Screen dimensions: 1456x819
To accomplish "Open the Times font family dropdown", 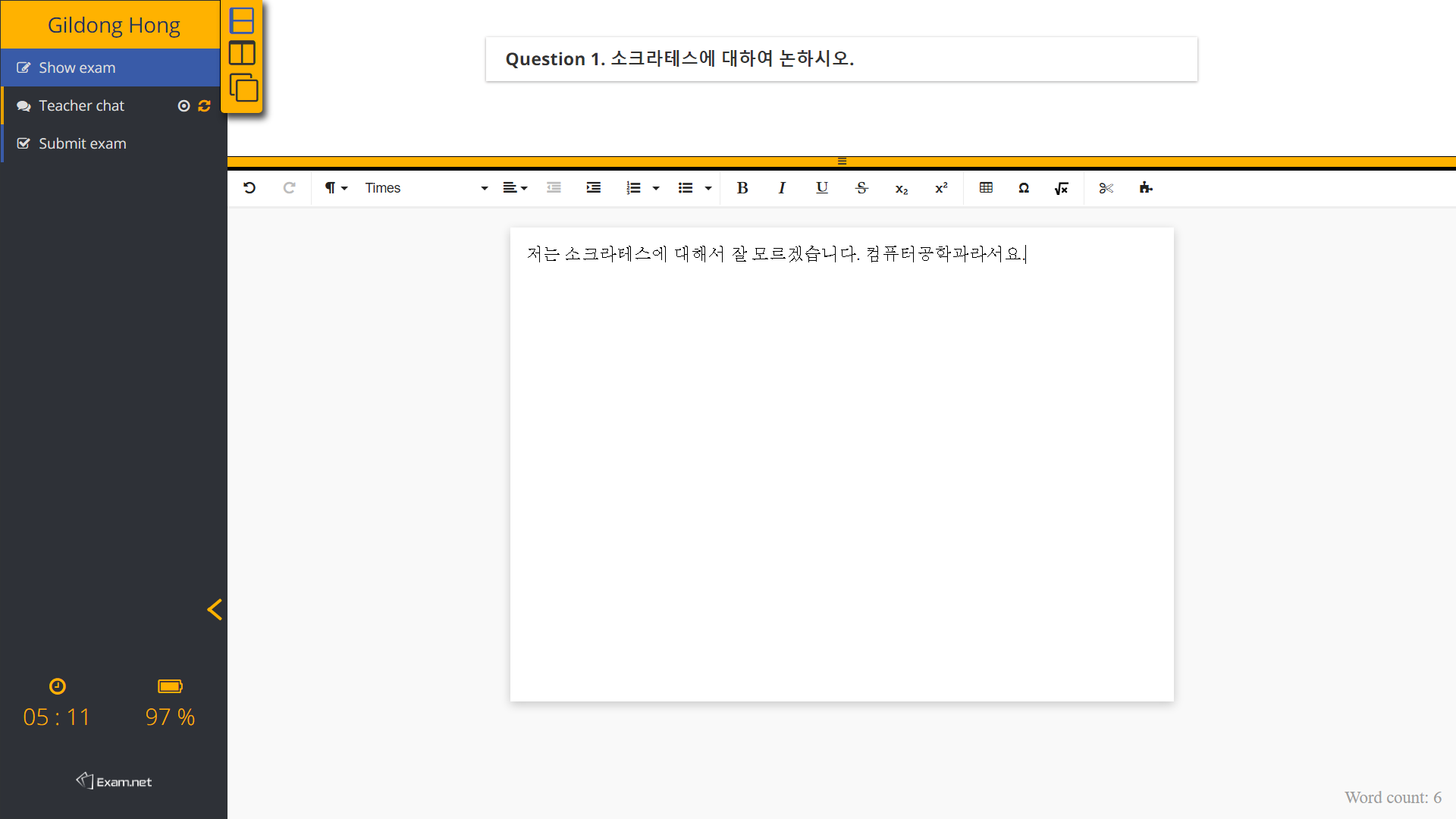I will tap(426, 188).
